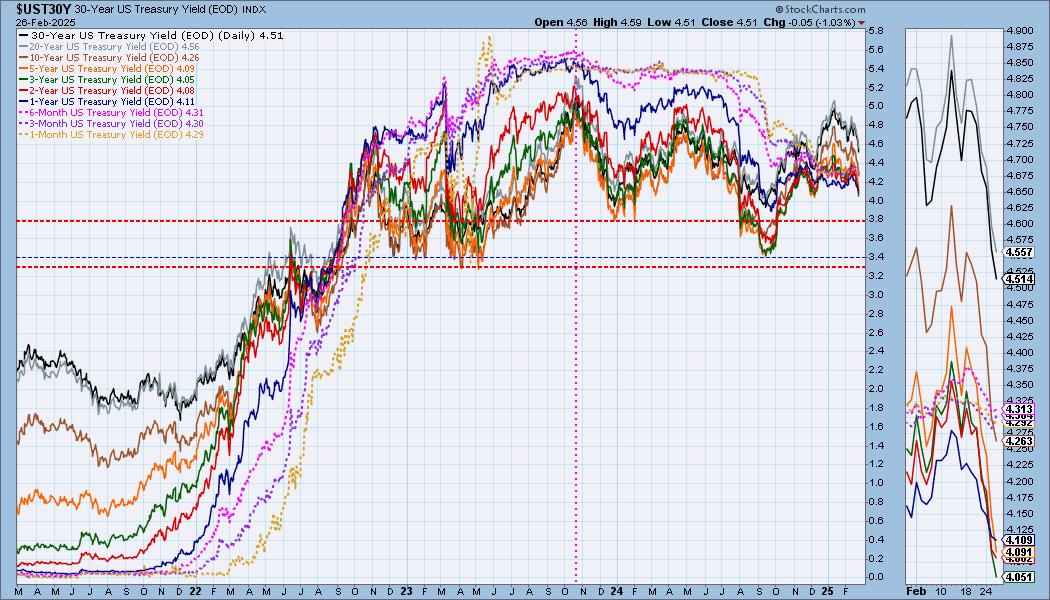The height and width of the screenshot is (600, 1050).
Task: Click the 4.375 label on zoom panel axis
Action: click(x=1019, y=368)
